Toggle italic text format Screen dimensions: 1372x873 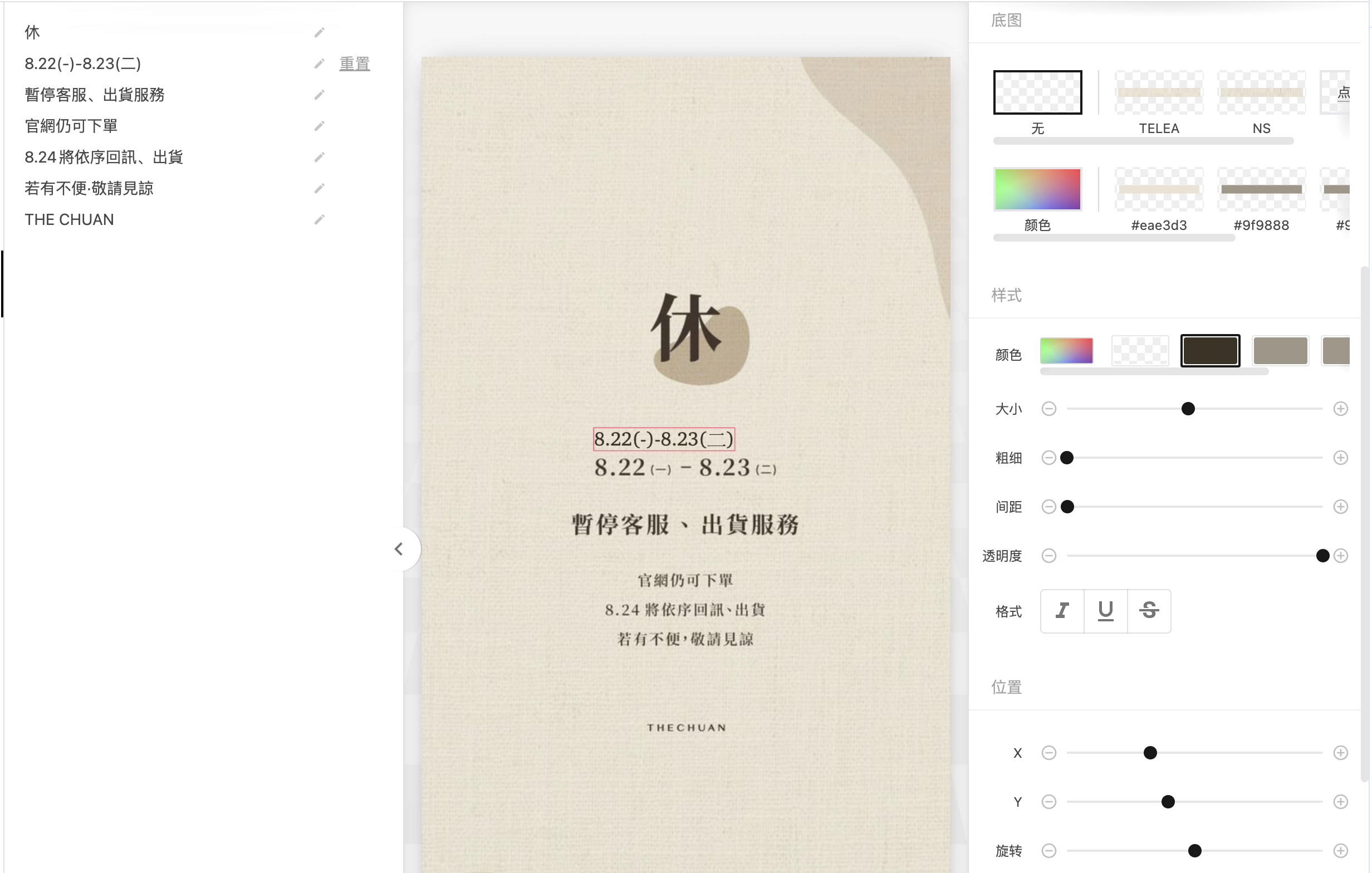click(1062, 611)
